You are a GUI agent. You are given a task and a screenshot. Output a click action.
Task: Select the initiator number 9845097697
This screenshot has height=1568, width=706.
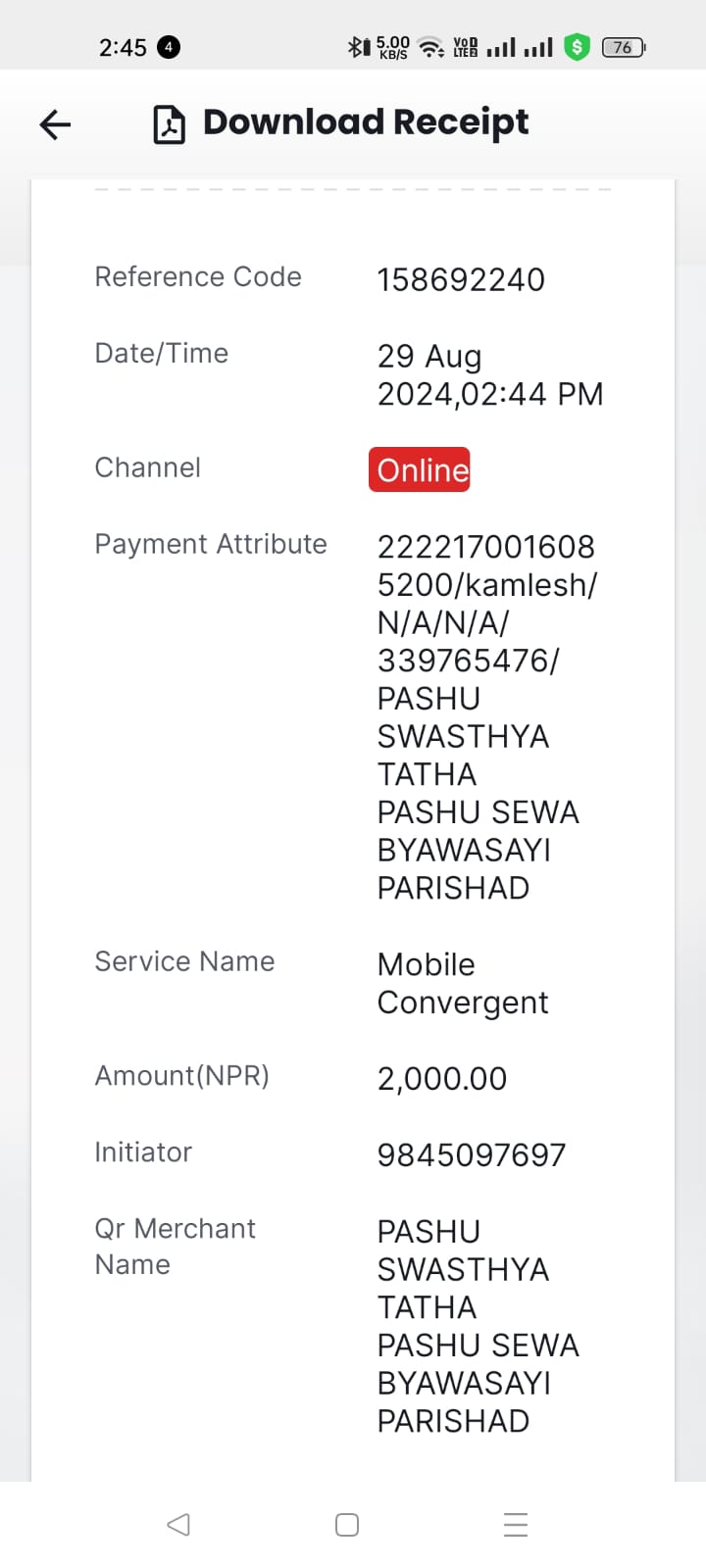[472, 1154]
